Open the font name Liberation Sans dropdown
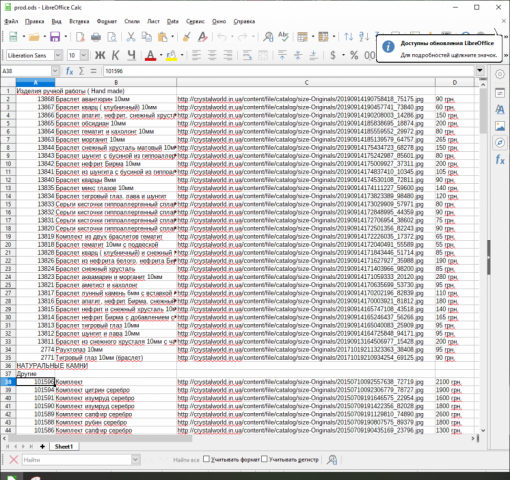510x480 pixels. (58, 55)
